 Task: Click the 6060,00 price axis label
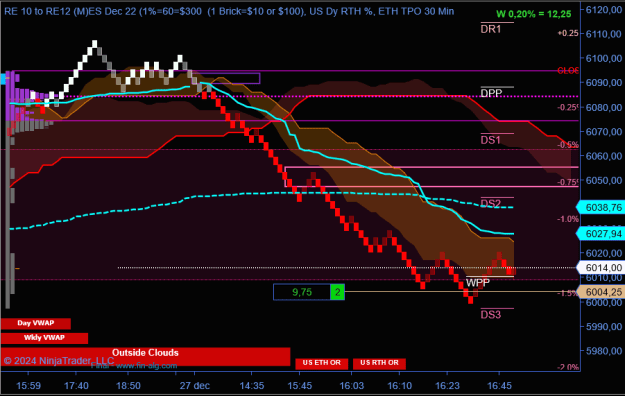click(x=603, y=156)
